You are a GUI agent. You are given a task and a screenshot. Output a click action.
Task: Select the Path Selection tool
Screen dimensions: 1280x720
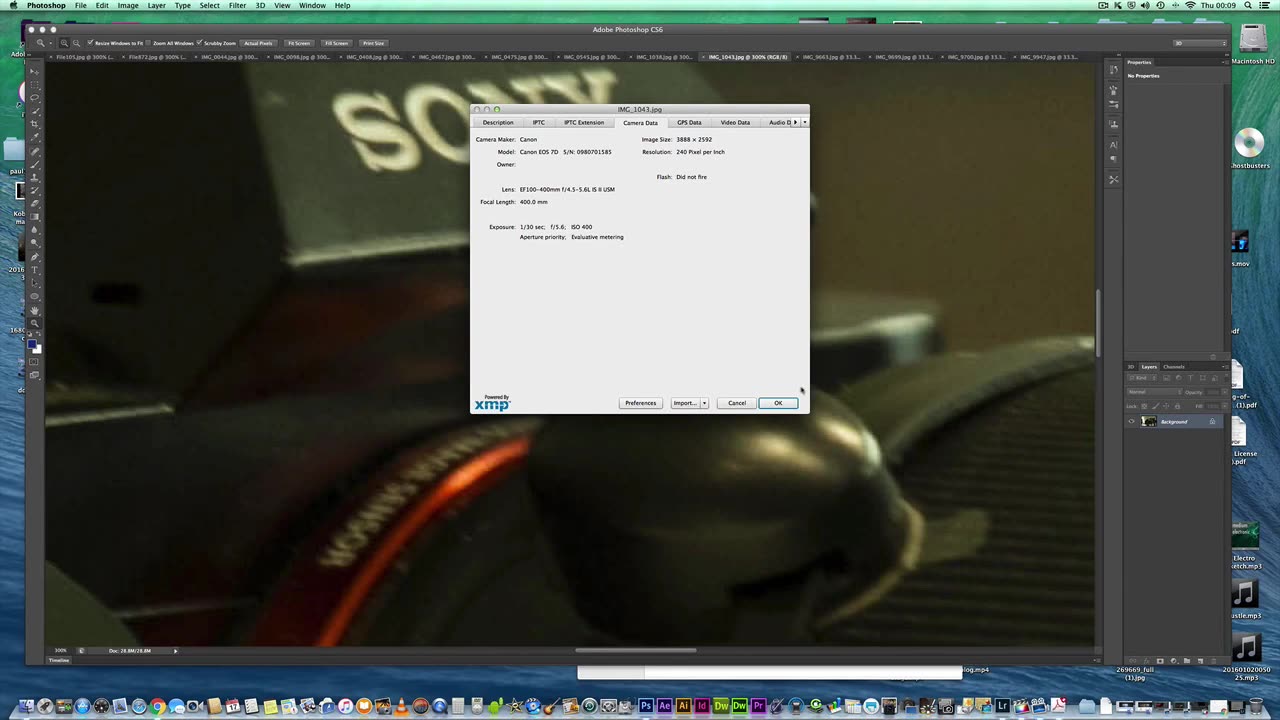tap(33, 283)
